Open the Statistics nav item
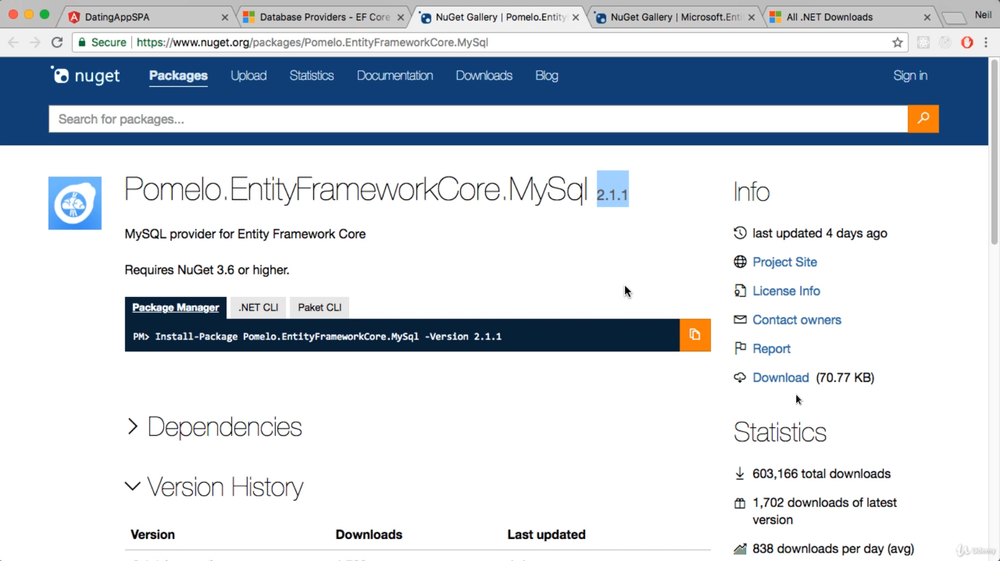Screen dimensions: 1000x561 [x=311, y=75]
